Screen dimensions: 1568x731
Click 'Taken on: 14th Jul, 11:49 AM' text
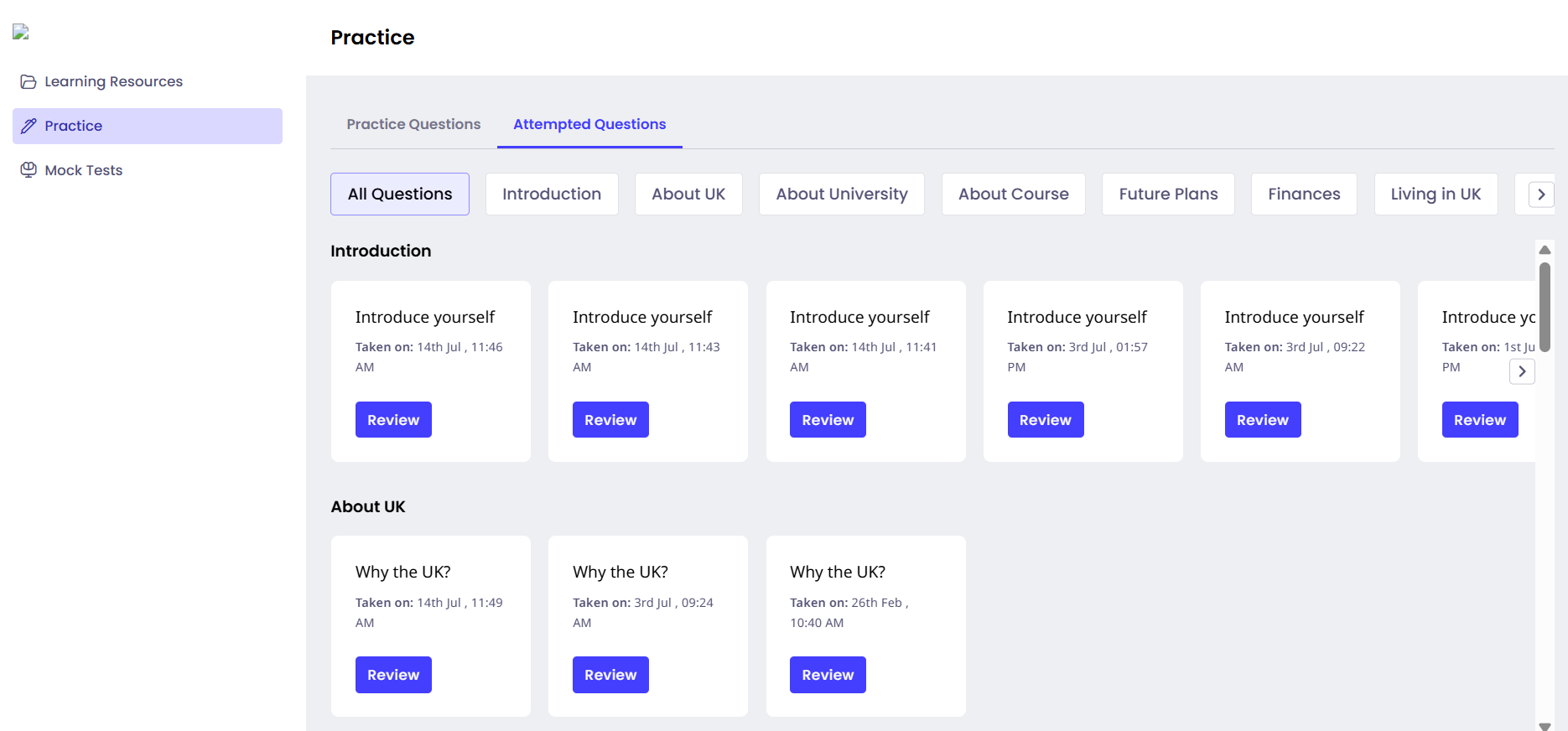[429, 613]
